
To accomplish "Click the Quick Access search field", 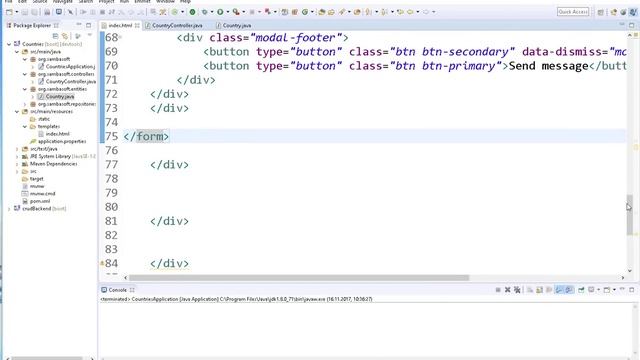I will [x=573, y=12].
